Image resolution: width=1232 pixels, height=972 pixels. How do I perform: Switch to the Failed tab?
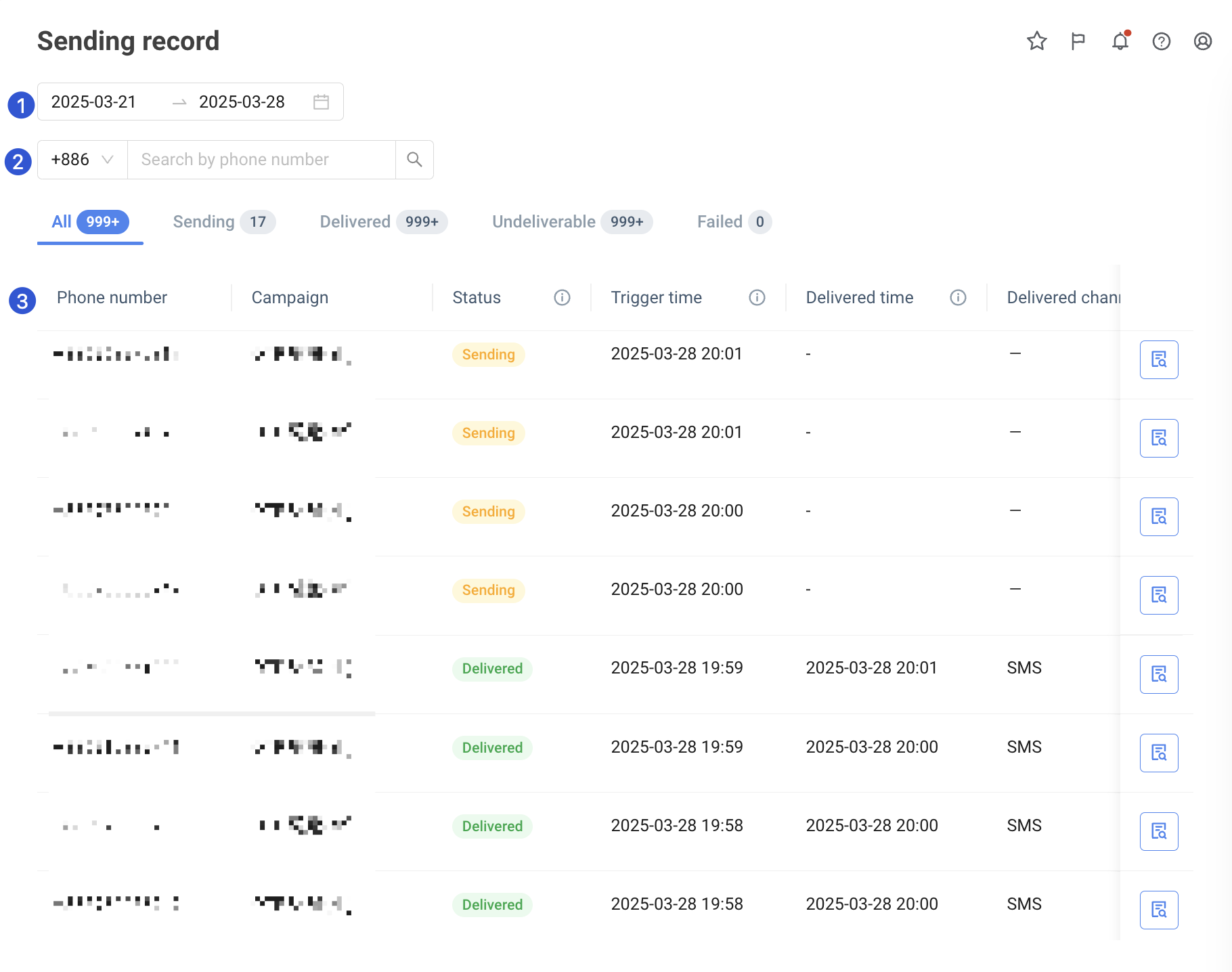(x=734, y=222)
